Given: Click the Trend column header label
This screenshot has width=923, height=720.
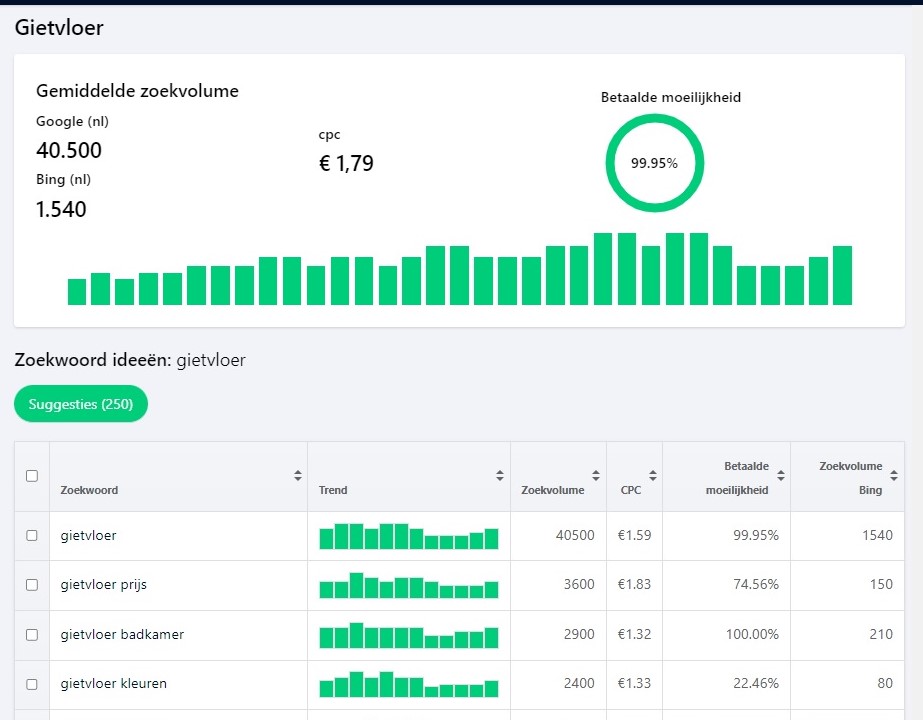Looking at the screenshot, I should click(333, 490).
